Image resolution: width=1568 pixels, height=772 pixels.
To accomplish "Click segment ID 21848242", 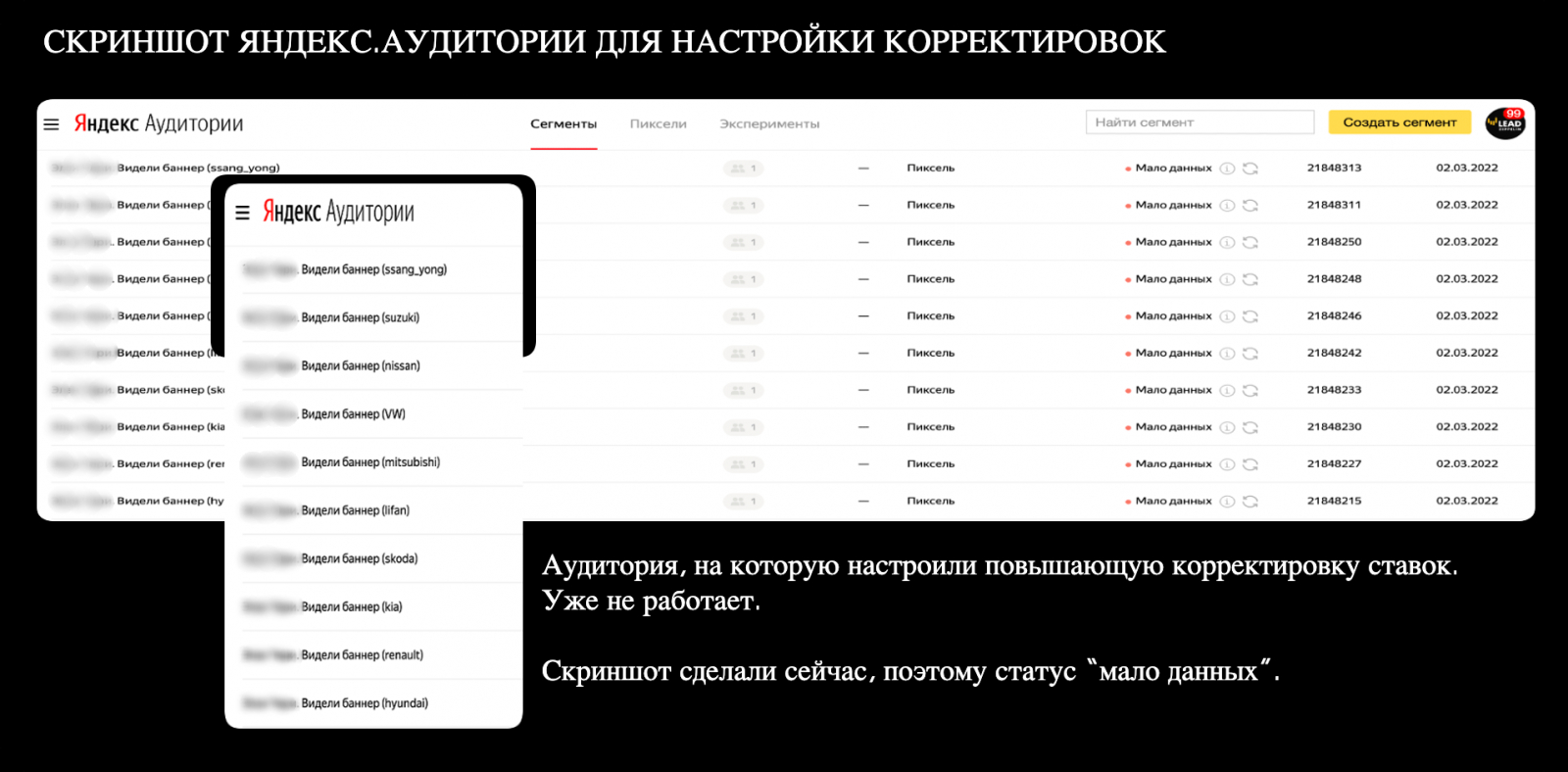I will point(1334,353).
